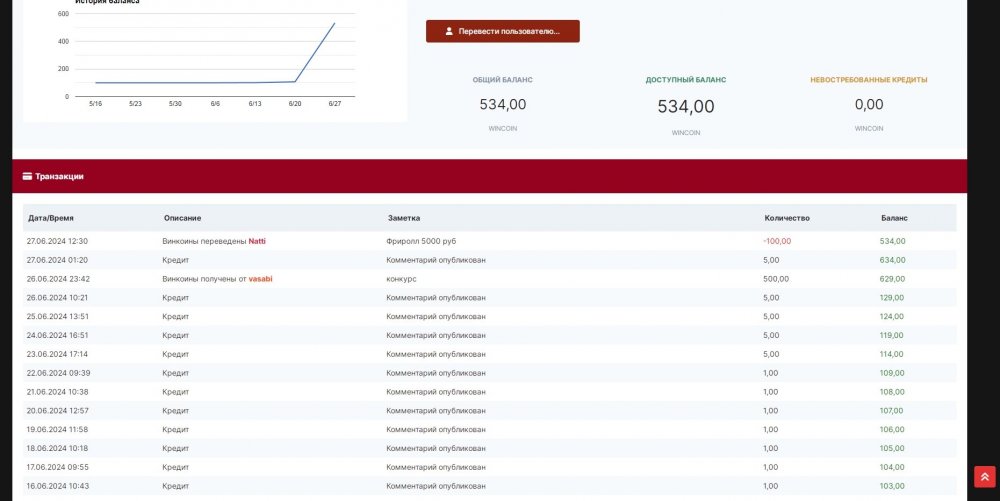Click the scroll-to-top double chevron button
The height and width of the screenshot is (501, 1000).
[984, 477]
